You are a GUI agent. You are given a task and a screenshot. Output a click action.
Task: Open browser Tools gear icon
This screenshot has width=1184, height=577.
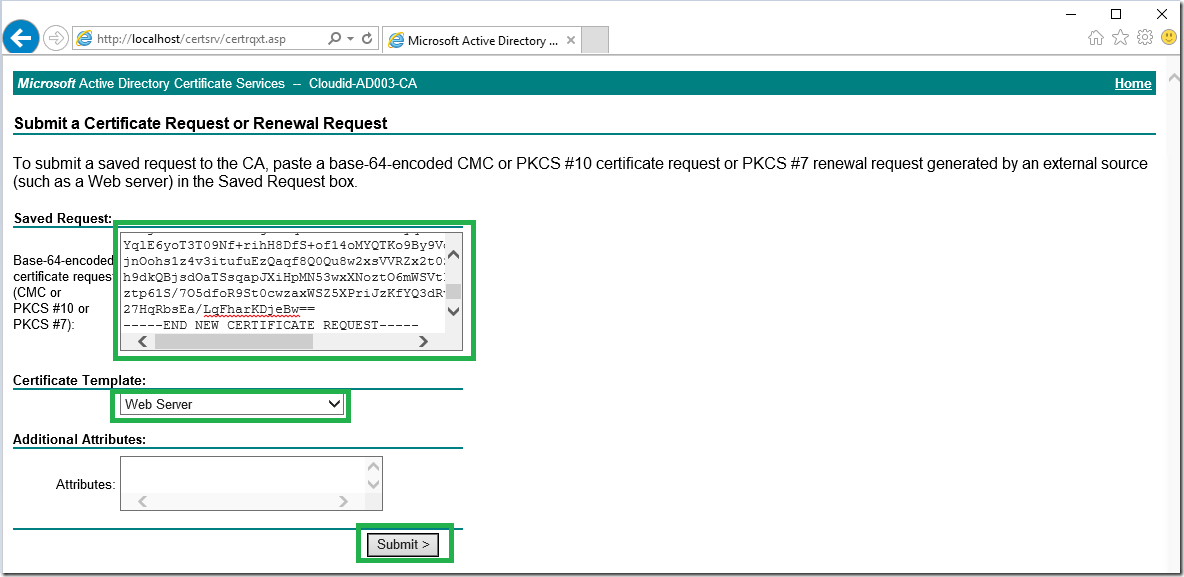pos(1145,38)
